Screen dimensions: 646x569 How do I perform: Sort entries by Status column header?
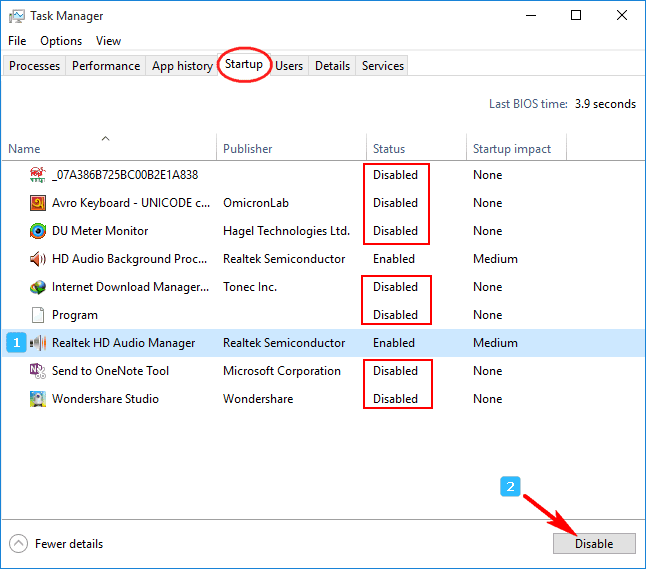point(389,149)
